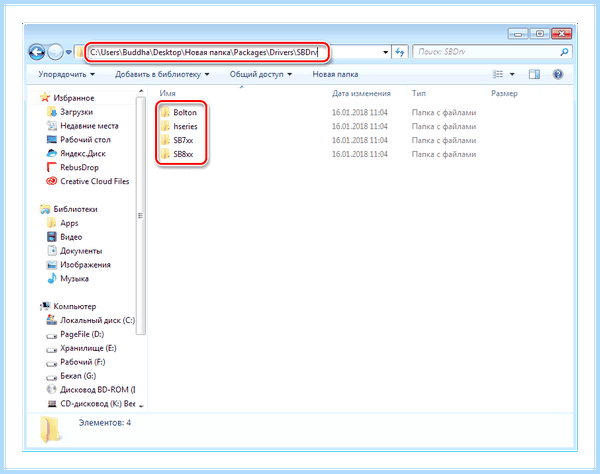Refresh the SBDrv folder view
600x474 pixels.
(400, 52)
